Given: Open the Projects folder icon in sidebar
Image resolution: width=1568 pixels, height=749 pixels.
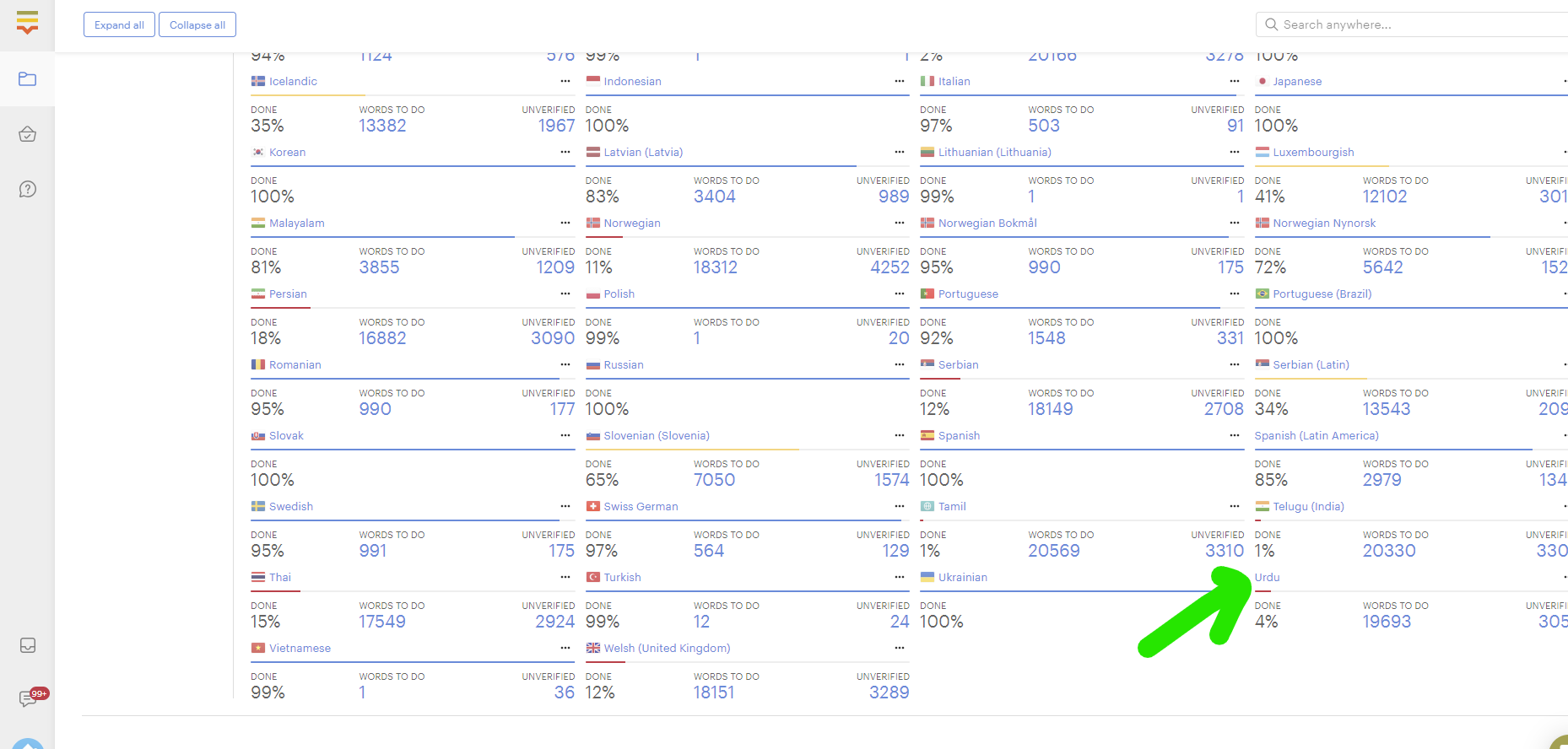Looking at the screenshot, I should coord(27,79).
